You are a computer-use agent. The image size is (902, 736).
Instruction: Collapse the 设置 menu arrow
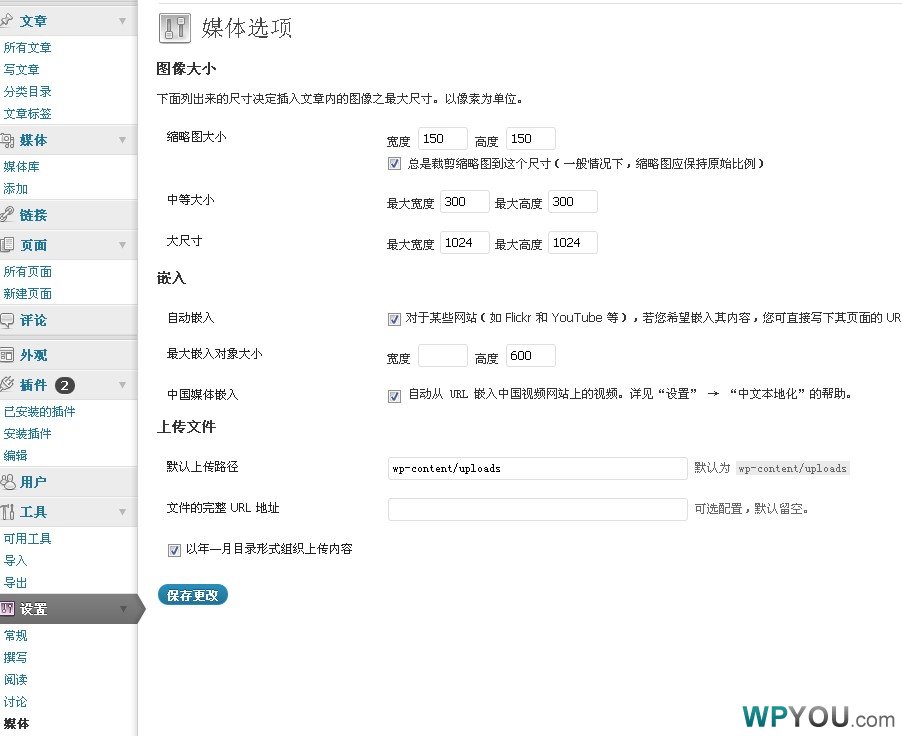123,608
